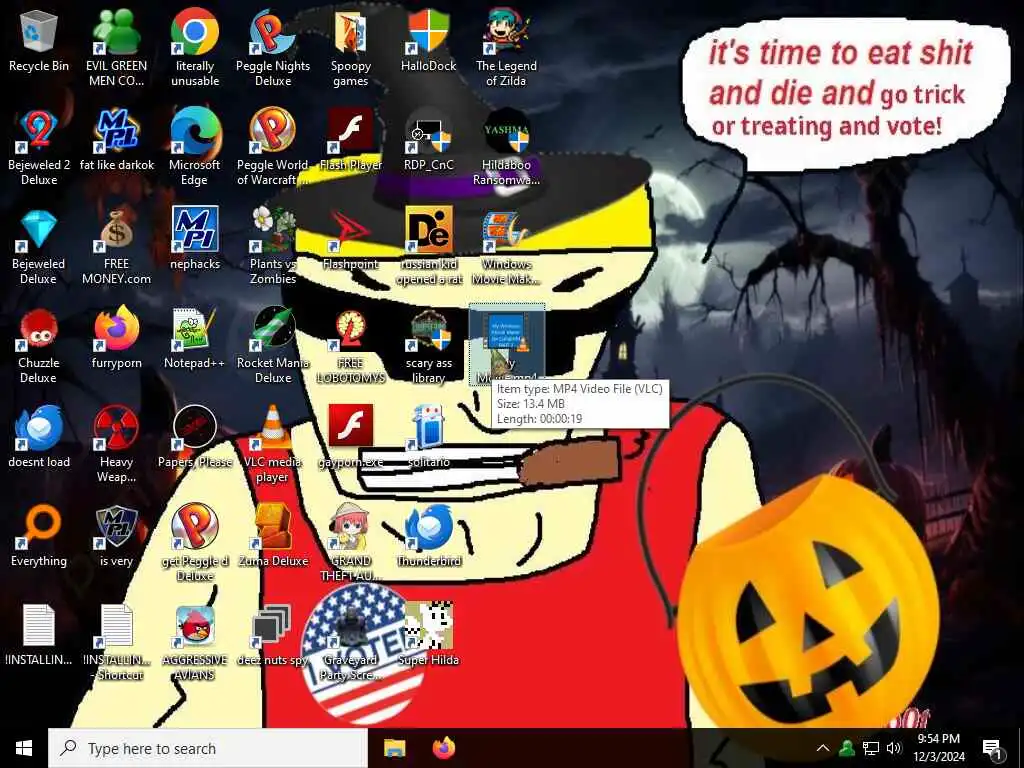Screen dimensions: 1024x768
Task: Select the EVIL GREEN MEN CO desktop icon
Action: 116,31
